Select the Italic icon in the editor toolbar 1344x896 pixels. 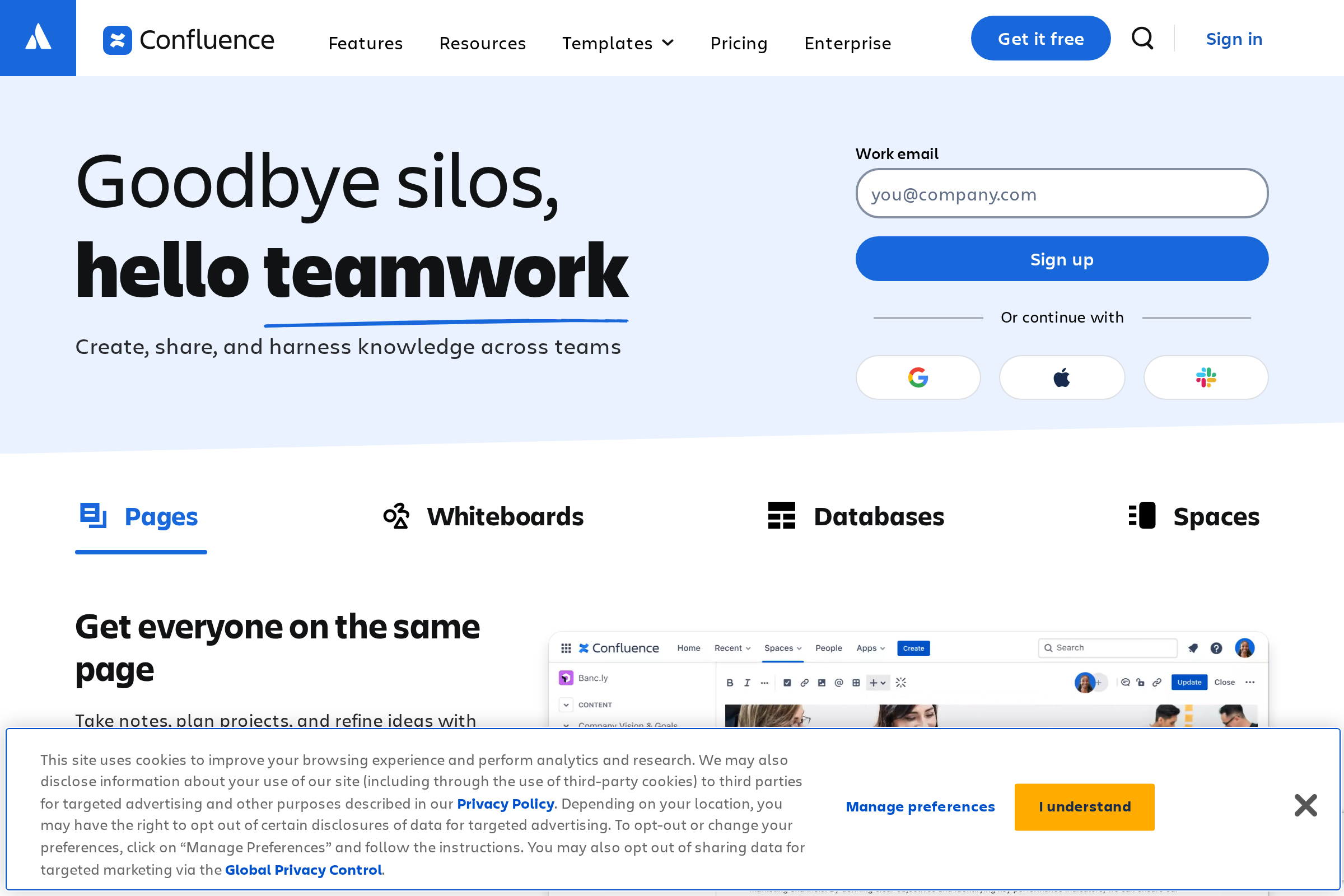[x=748, y=683]
